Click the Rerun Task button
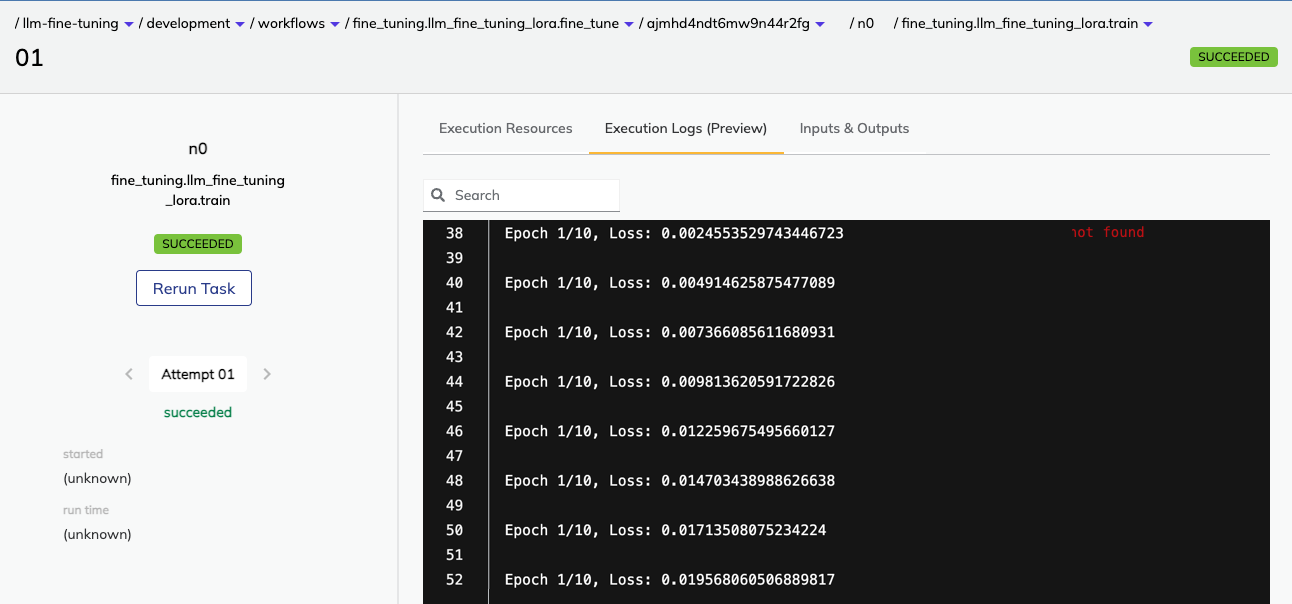 pyautogui.click(x=193, y=288)
